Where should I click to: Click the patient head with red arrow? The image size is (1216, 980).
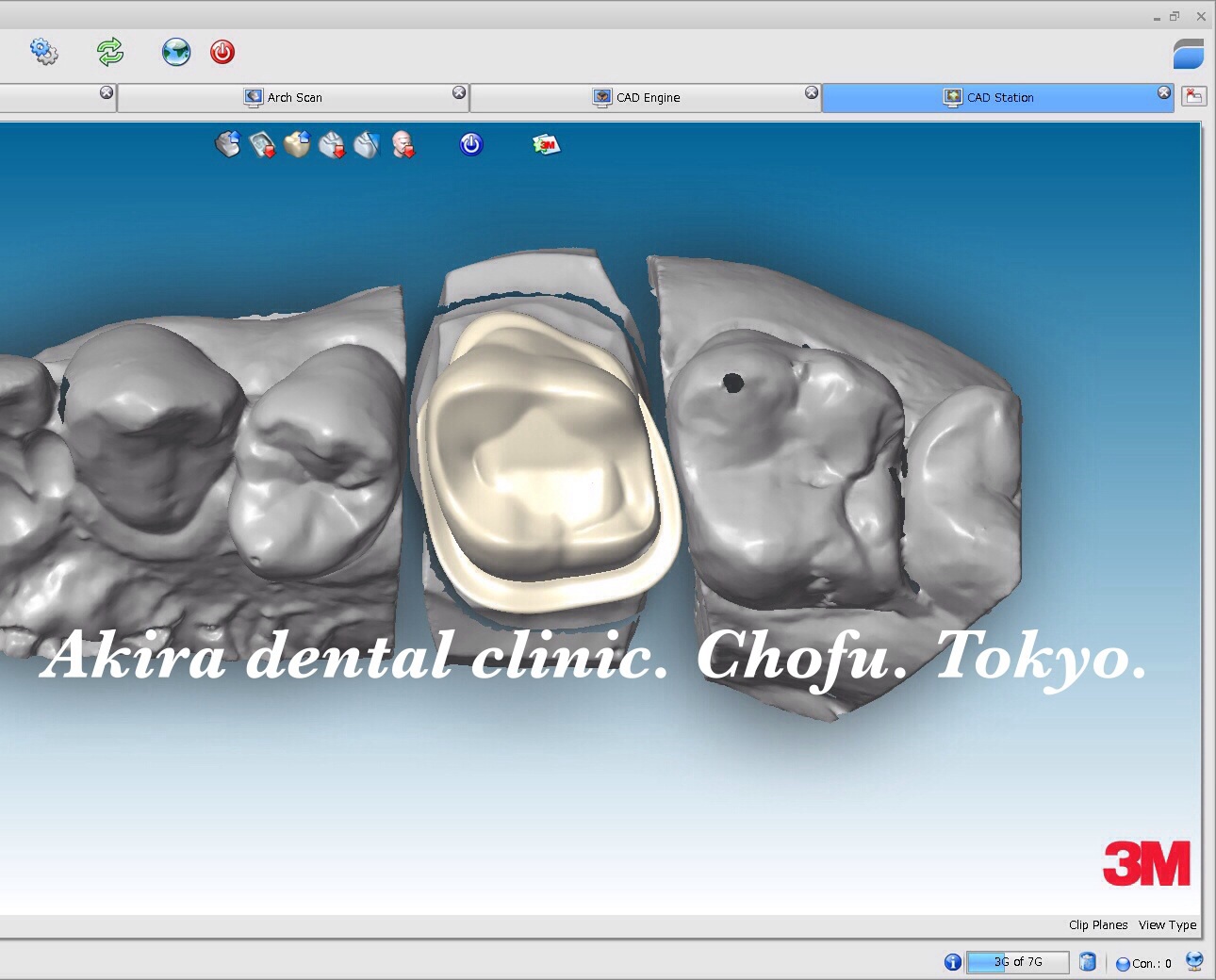(x=403, y=144)
